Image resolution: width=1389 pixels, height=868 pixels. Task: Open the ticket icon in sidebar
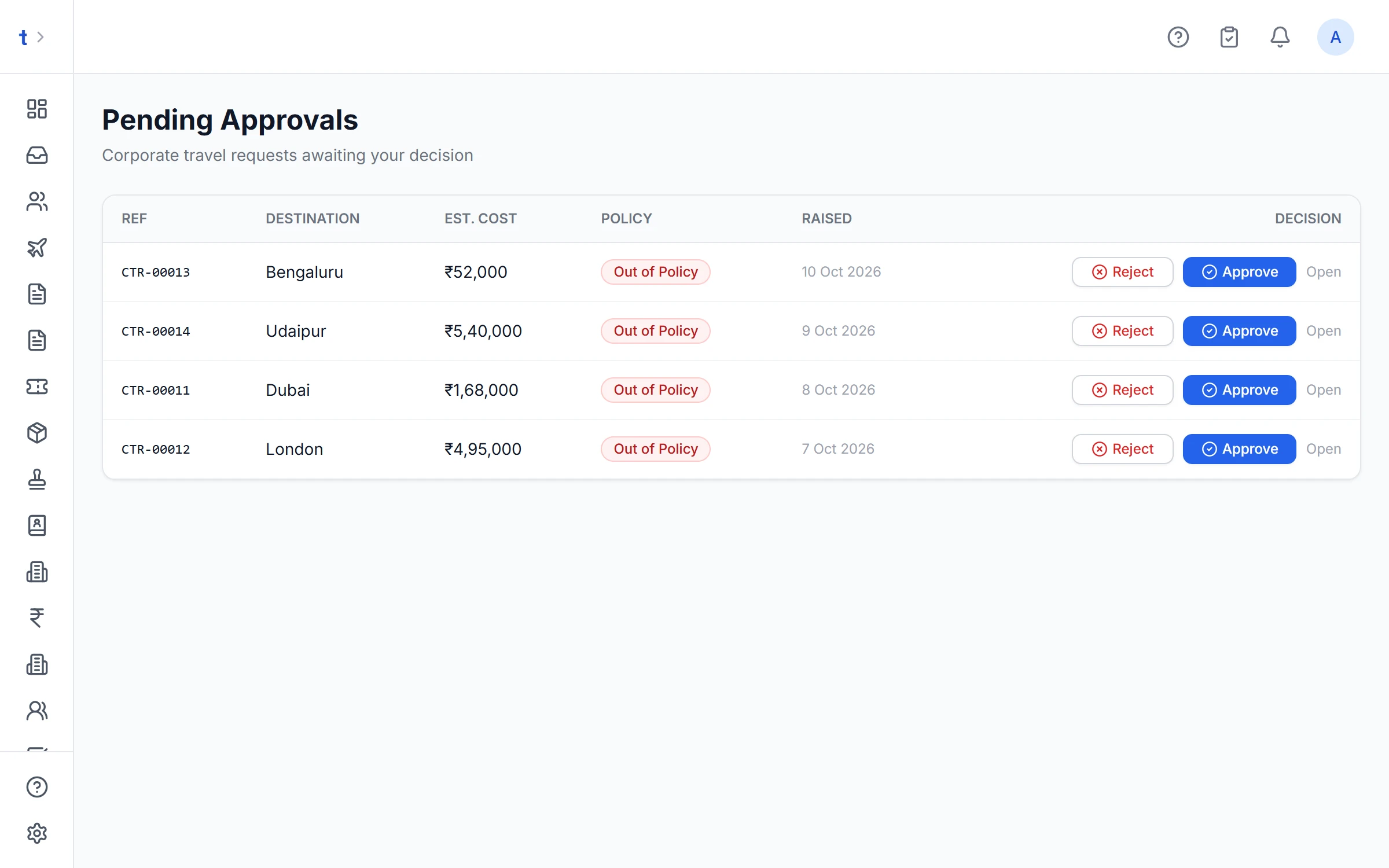click(36, 387)
